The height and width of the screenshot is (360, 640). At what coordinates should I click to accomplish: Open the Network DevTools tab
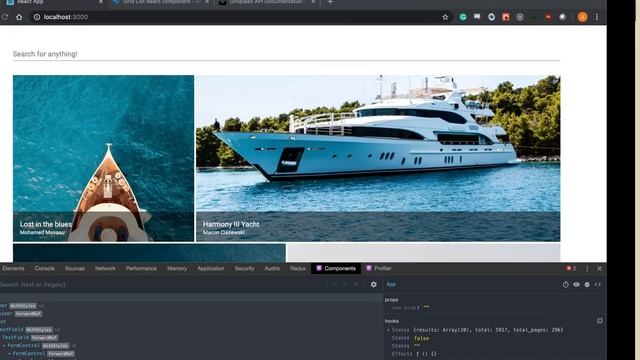tap(105, 268)
